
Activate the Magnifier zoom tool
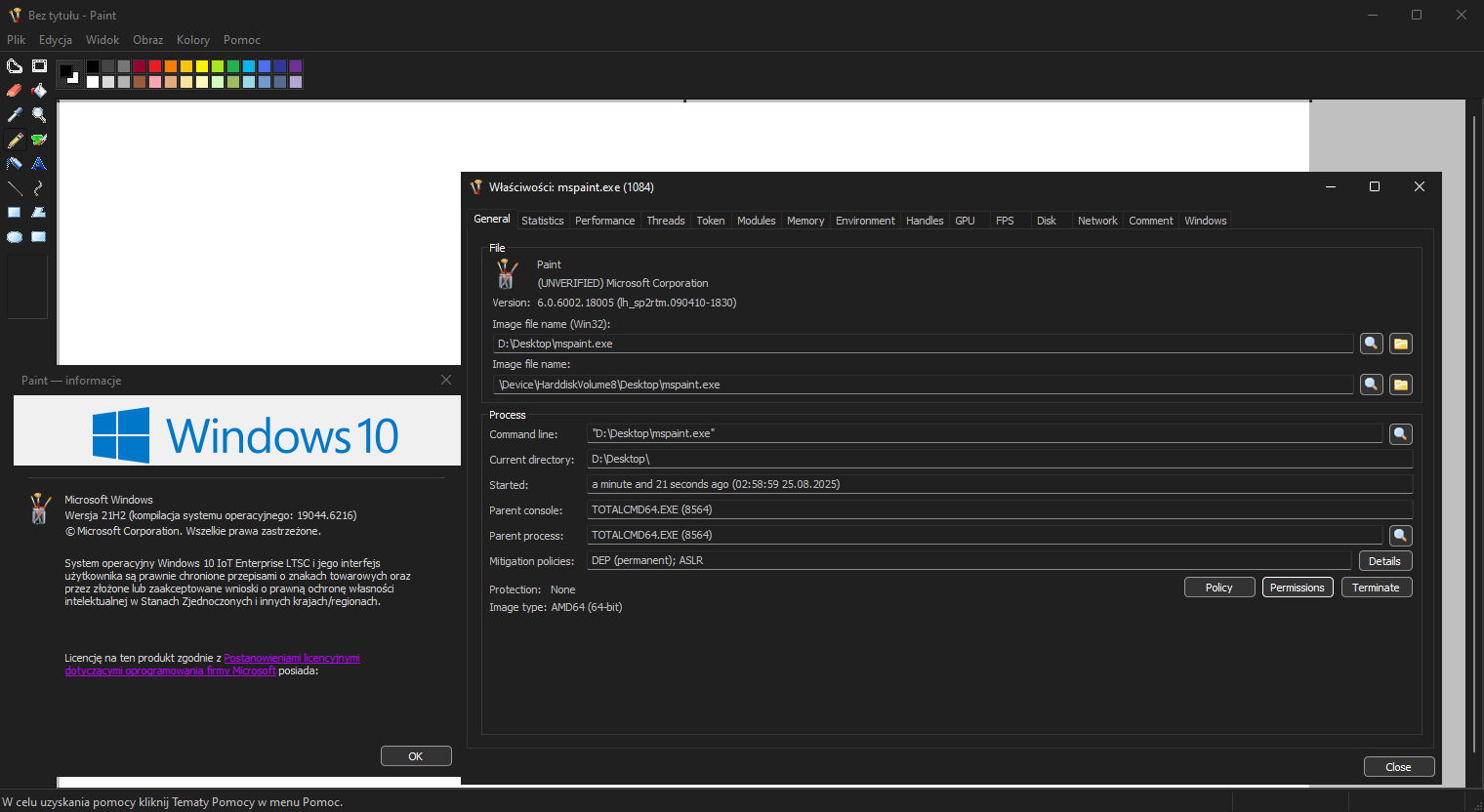39,115
